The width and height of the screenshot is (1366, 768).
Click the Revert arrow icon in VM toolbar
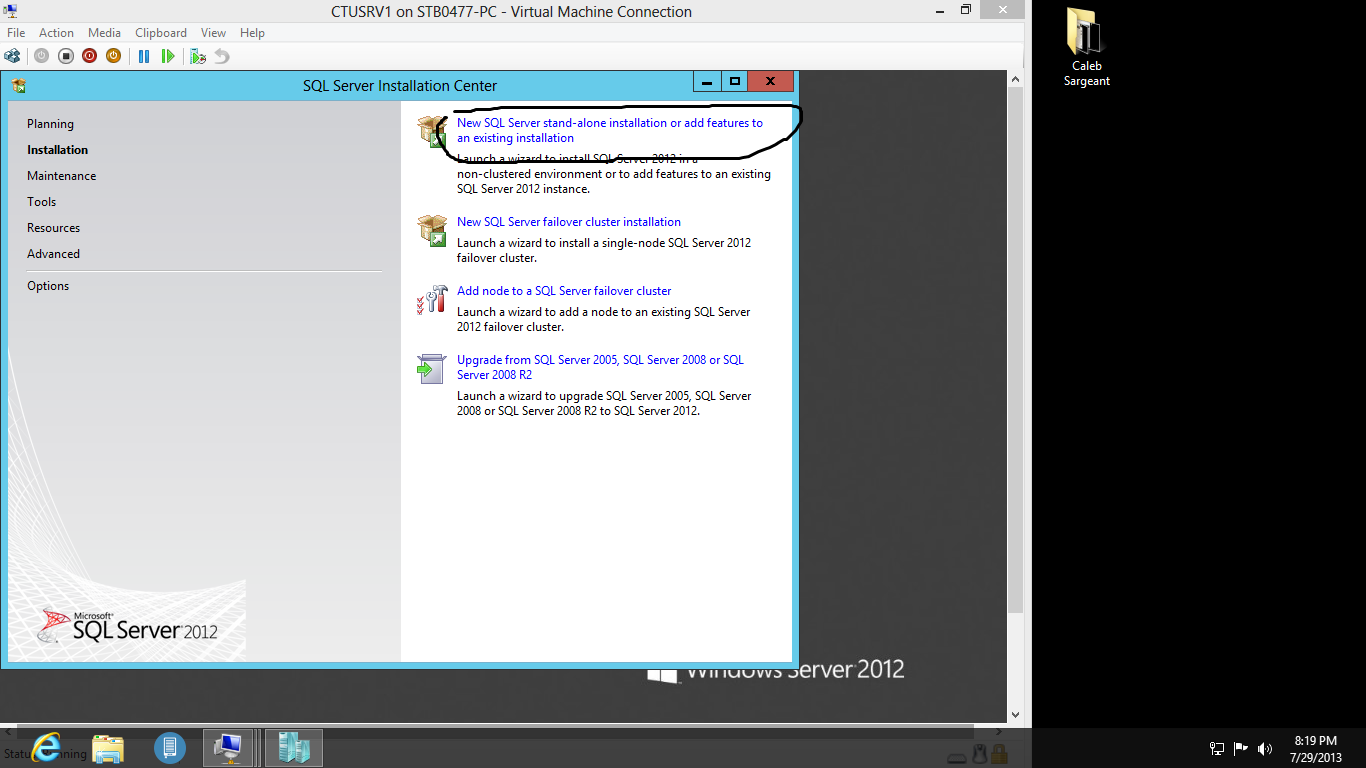[x=222, y=56]
